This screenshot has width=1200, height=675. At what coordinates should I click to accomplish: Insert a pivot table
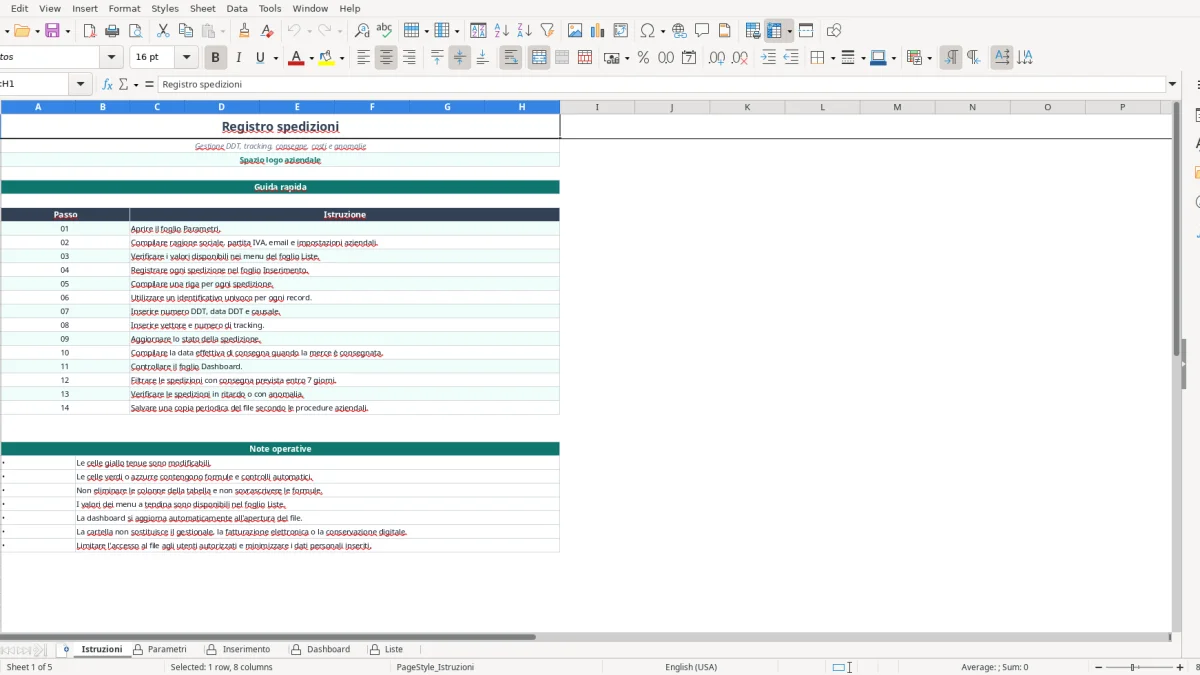(x=621, y=31)
